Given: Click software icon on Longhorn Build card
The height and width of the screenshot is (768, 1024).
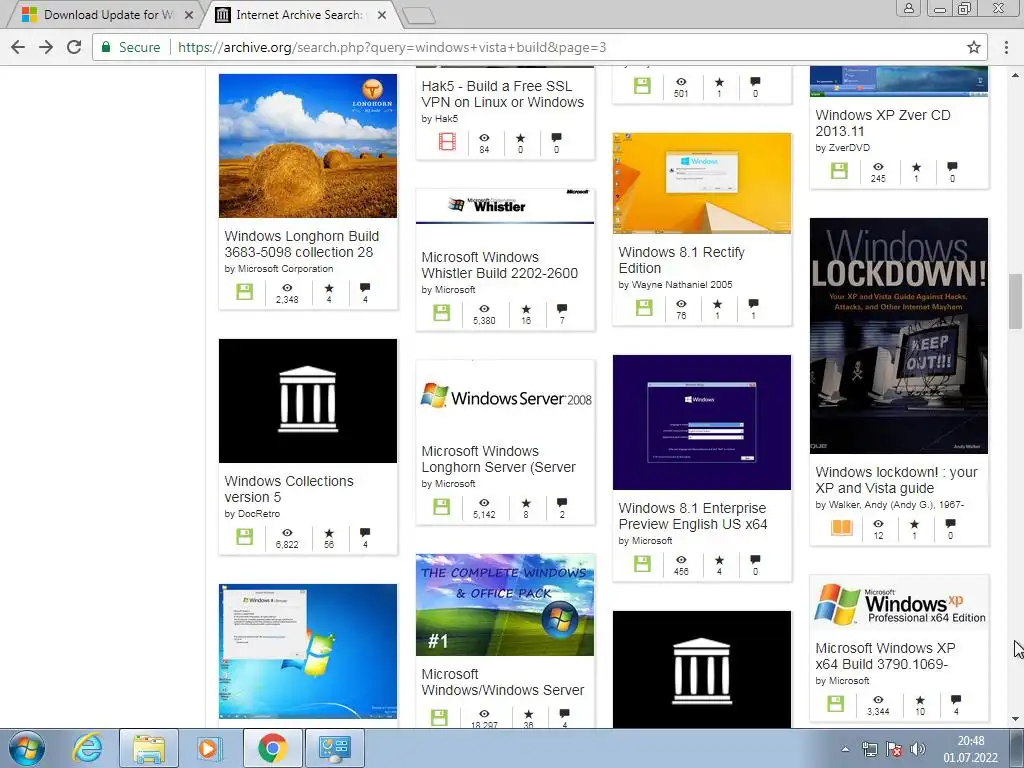Looking at the screenshot, I should (244, 291).
